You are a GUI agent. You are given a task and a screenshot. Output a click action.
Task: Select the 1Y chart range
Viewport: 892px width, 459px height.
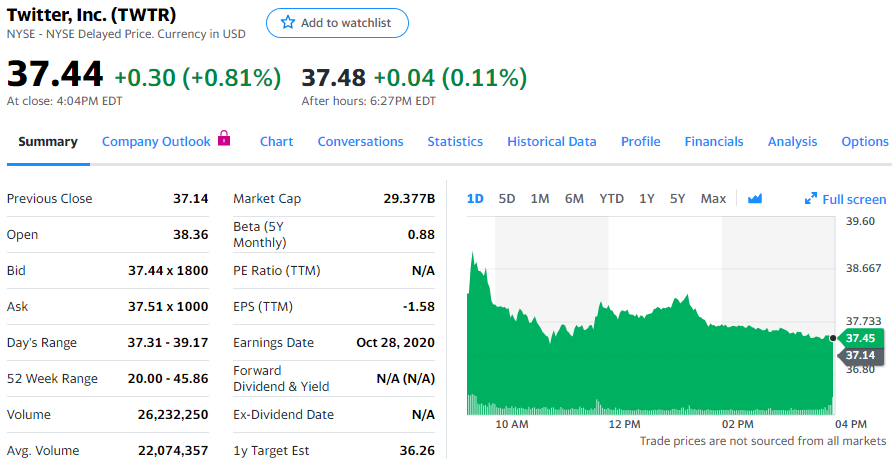coord(646,199)
